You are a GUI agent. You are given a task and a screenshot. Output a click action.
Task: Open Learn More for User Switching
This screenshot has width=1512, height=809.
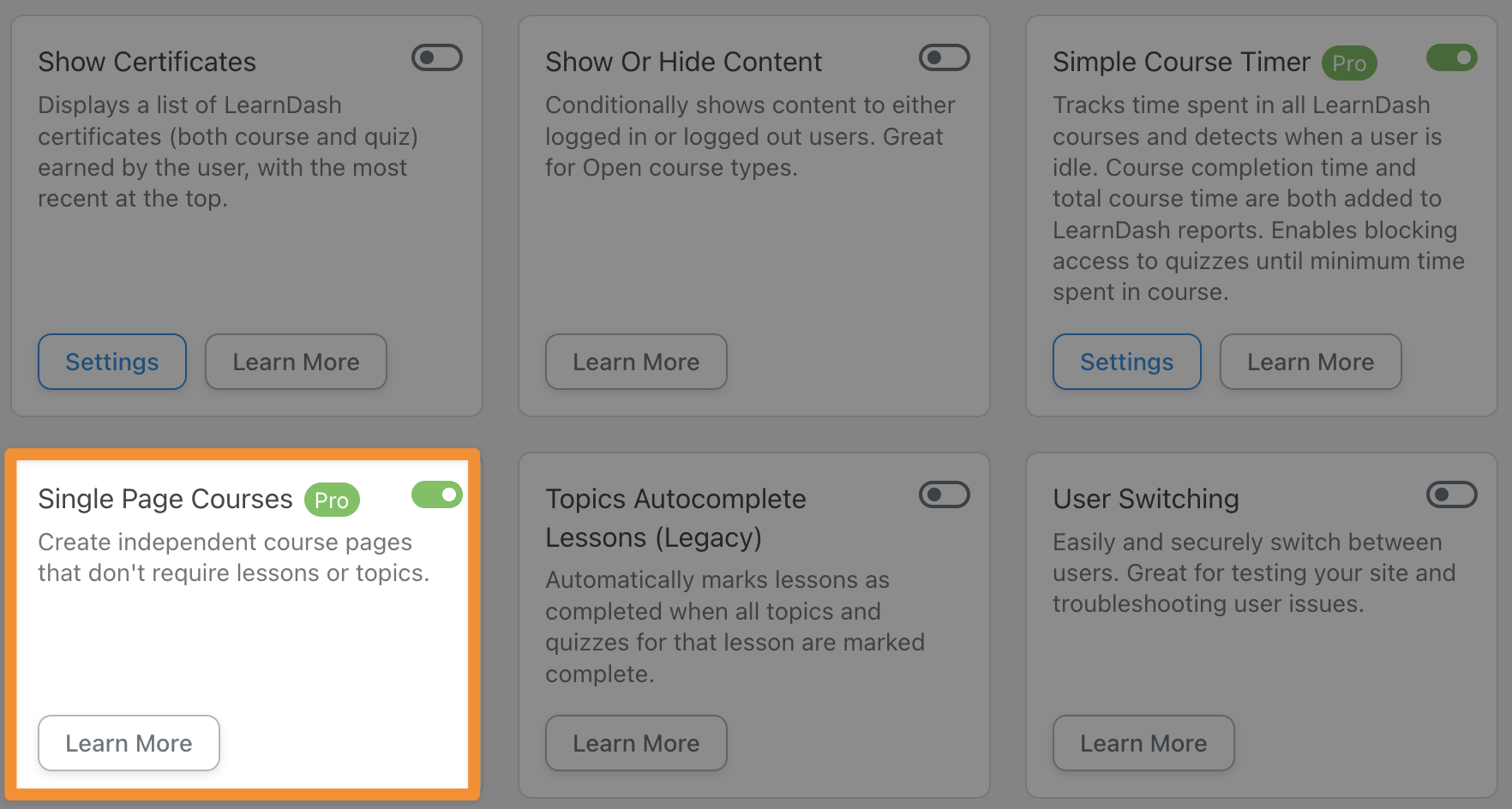[x=1143, y=743]
